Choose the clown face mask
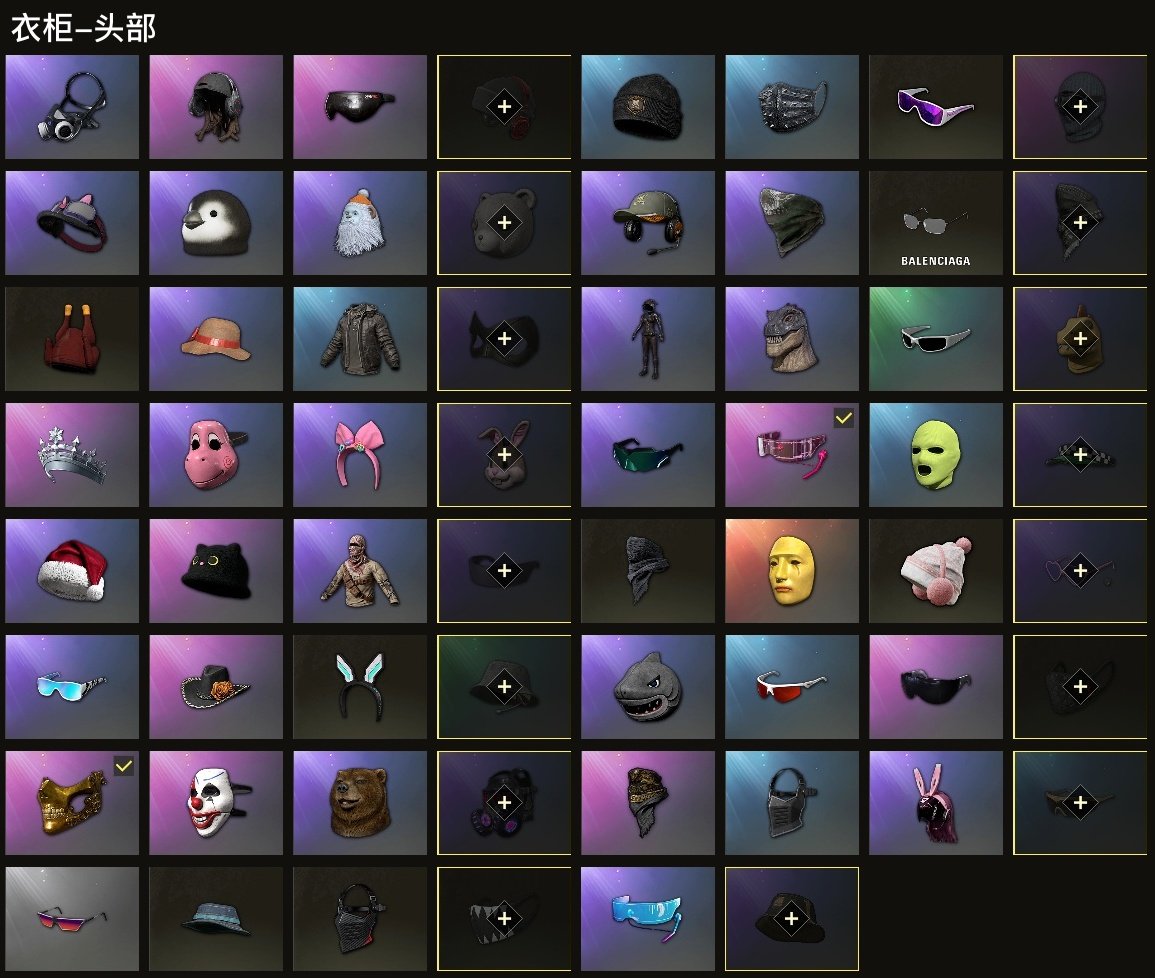This screenshot has height=978, width=1155. [216, 803]
